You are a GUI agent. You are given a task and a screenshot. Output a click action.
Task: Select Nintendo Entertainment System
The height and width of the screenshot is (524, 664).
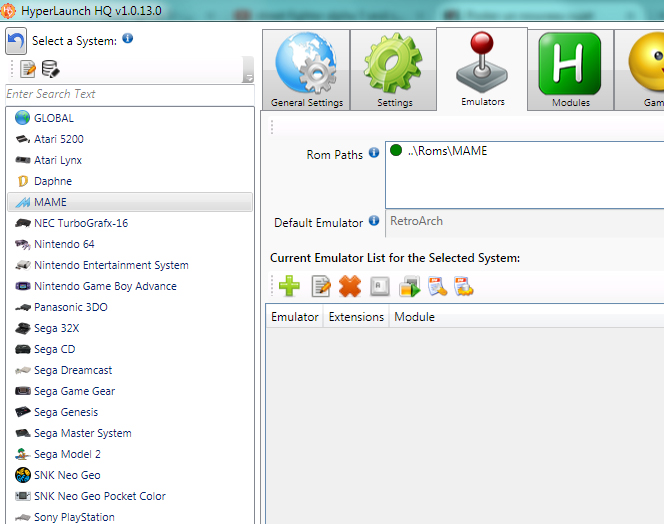pos(130,265)
